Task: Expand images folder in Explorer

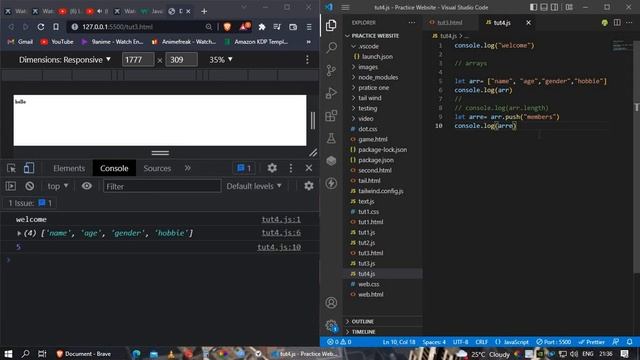Action: coord(368,67)
